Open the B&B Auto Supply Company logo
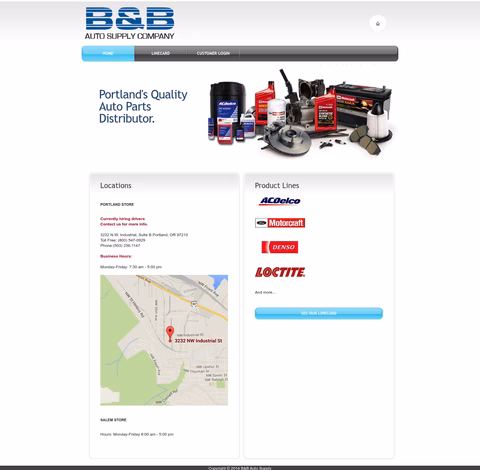480x470 pixels. click(x=130, y=23)
